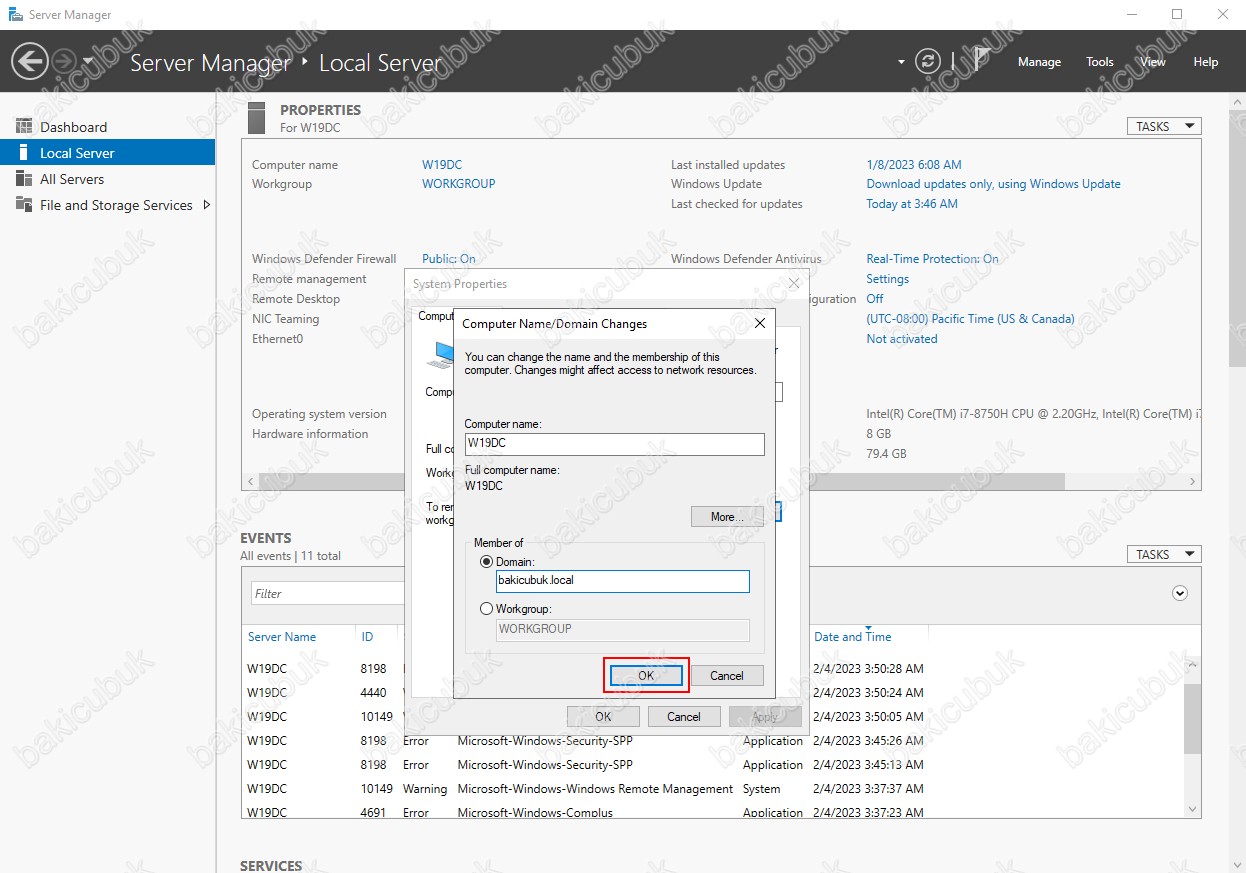This screenshot has height=873, width=1246.
Task: Click the Today at 3:46 AM link
Action: click(912, 204)
